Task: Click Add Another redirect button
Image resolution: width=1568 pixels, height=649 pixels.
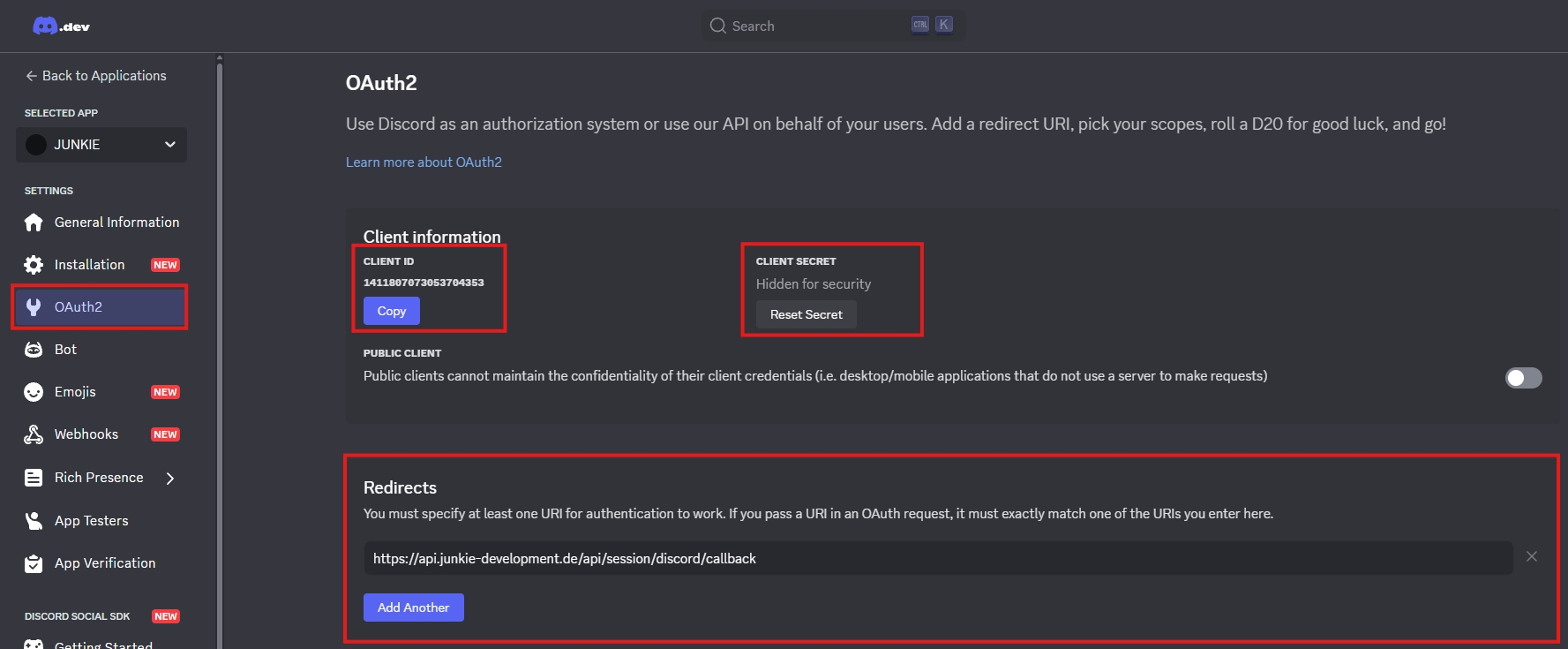Action: point(413,607)
